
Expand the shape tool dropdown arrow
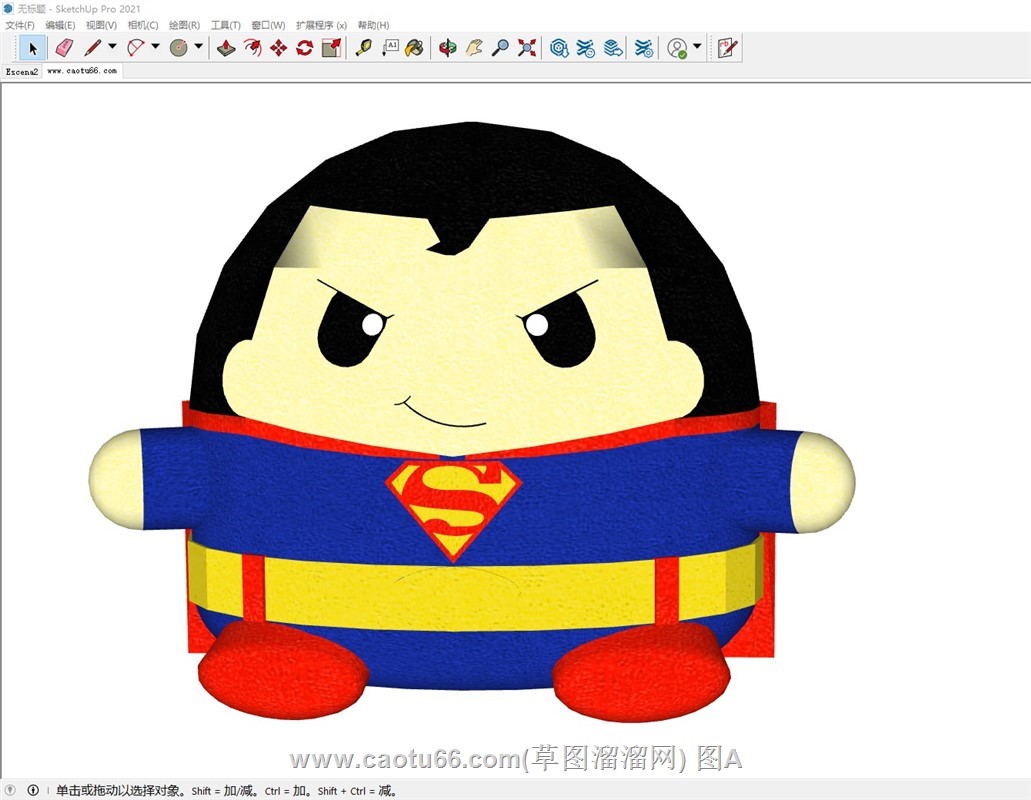[x=198, y=47]
